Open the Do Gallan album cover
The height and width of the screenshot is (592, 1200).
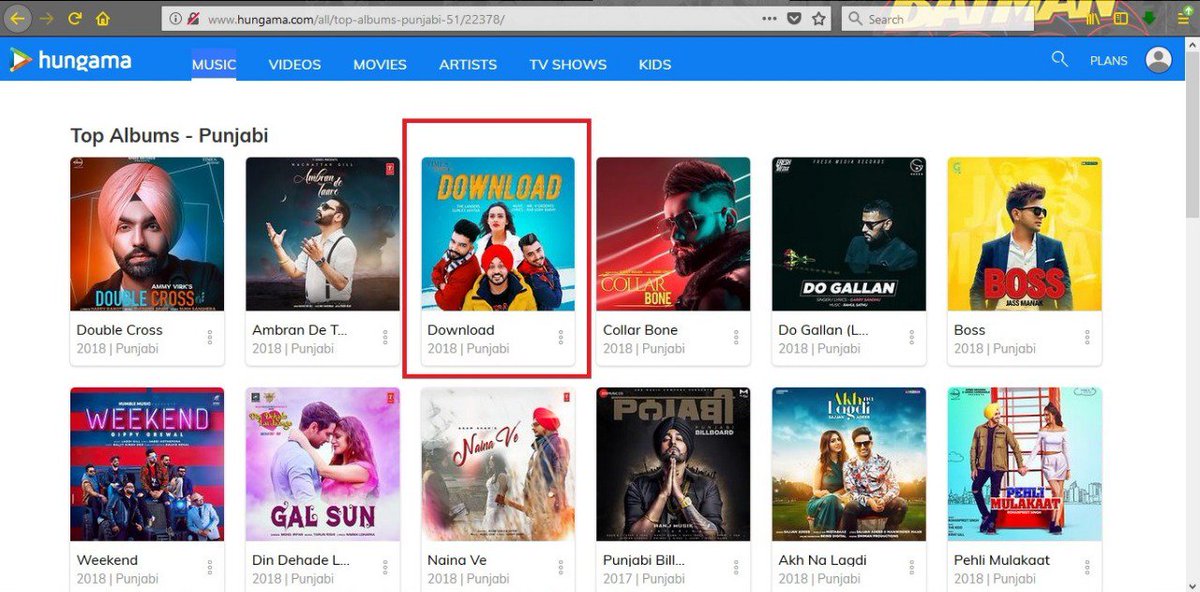click(x=849, y=234)
